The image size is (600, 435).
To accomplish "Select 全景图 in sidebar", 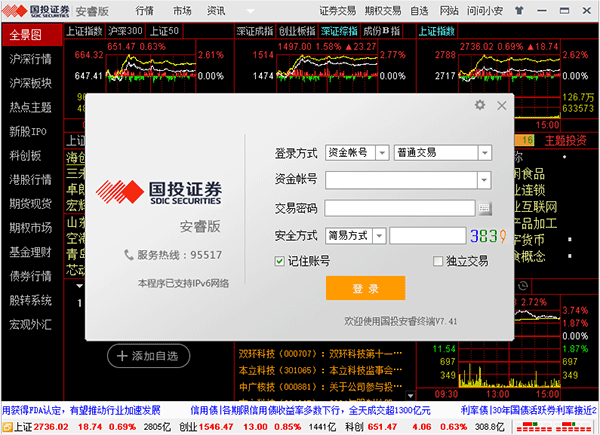I will click(32, 35).
